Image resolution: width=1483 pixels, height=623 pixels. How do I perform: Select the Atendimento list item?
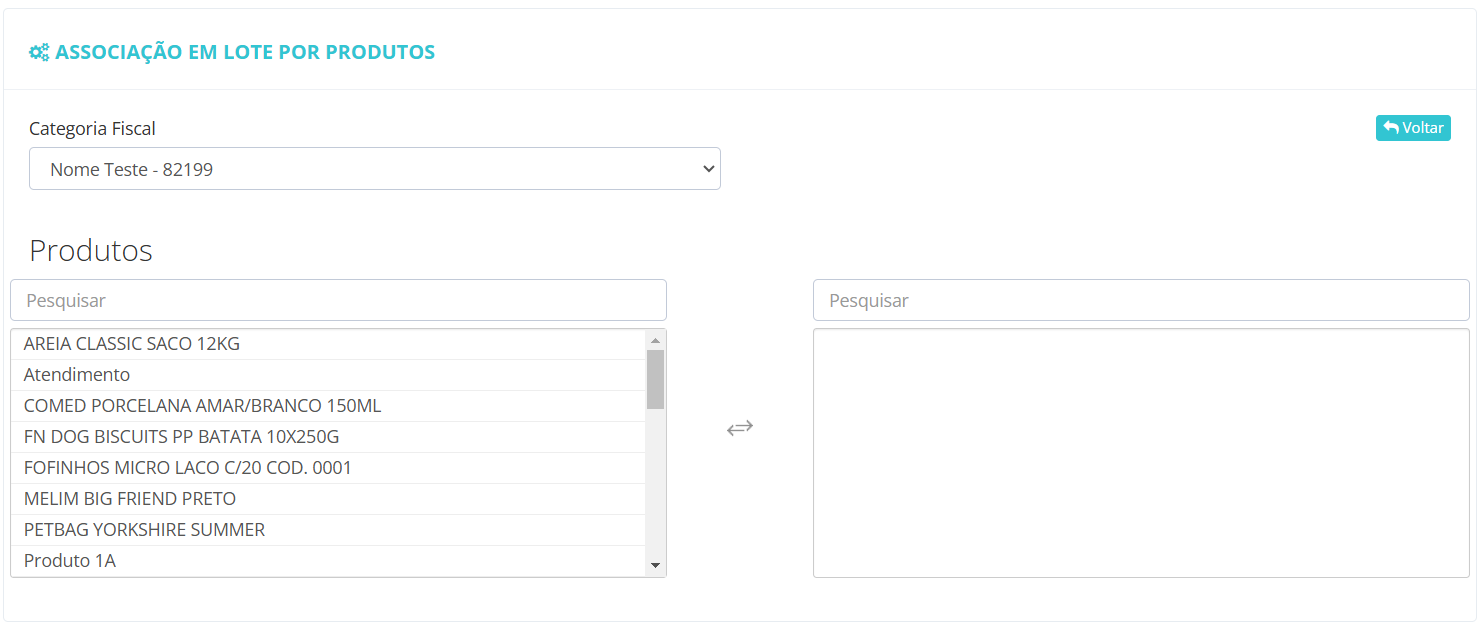(x=328, y=375)
